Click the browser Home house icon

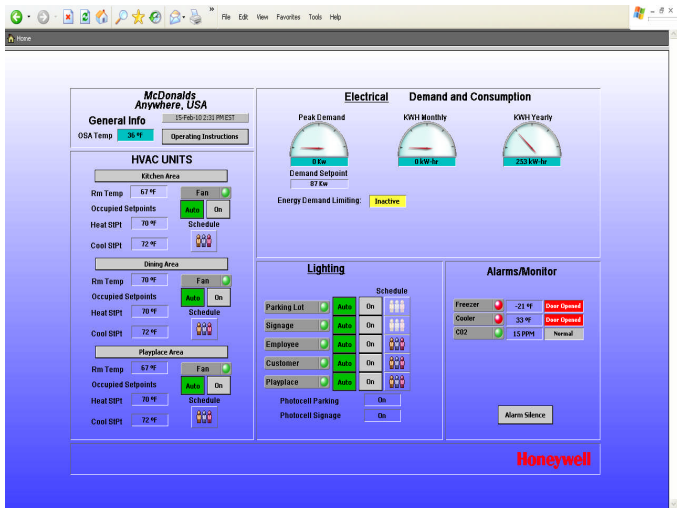102,17
